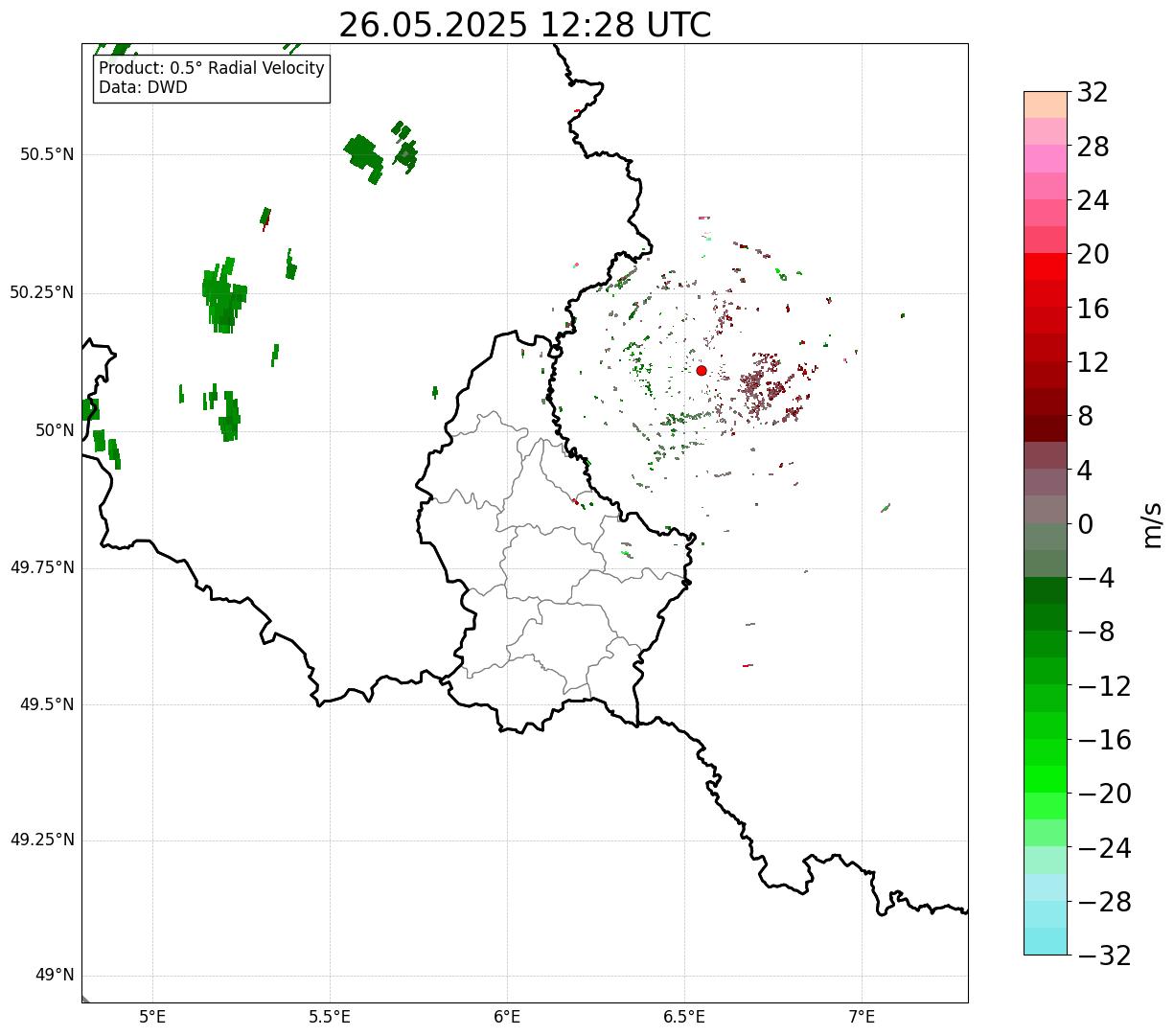Click the 5.5°E longitude label
This screenshot has height=1036, width=1174.
pyautogui.click(x=330, y=1016)
